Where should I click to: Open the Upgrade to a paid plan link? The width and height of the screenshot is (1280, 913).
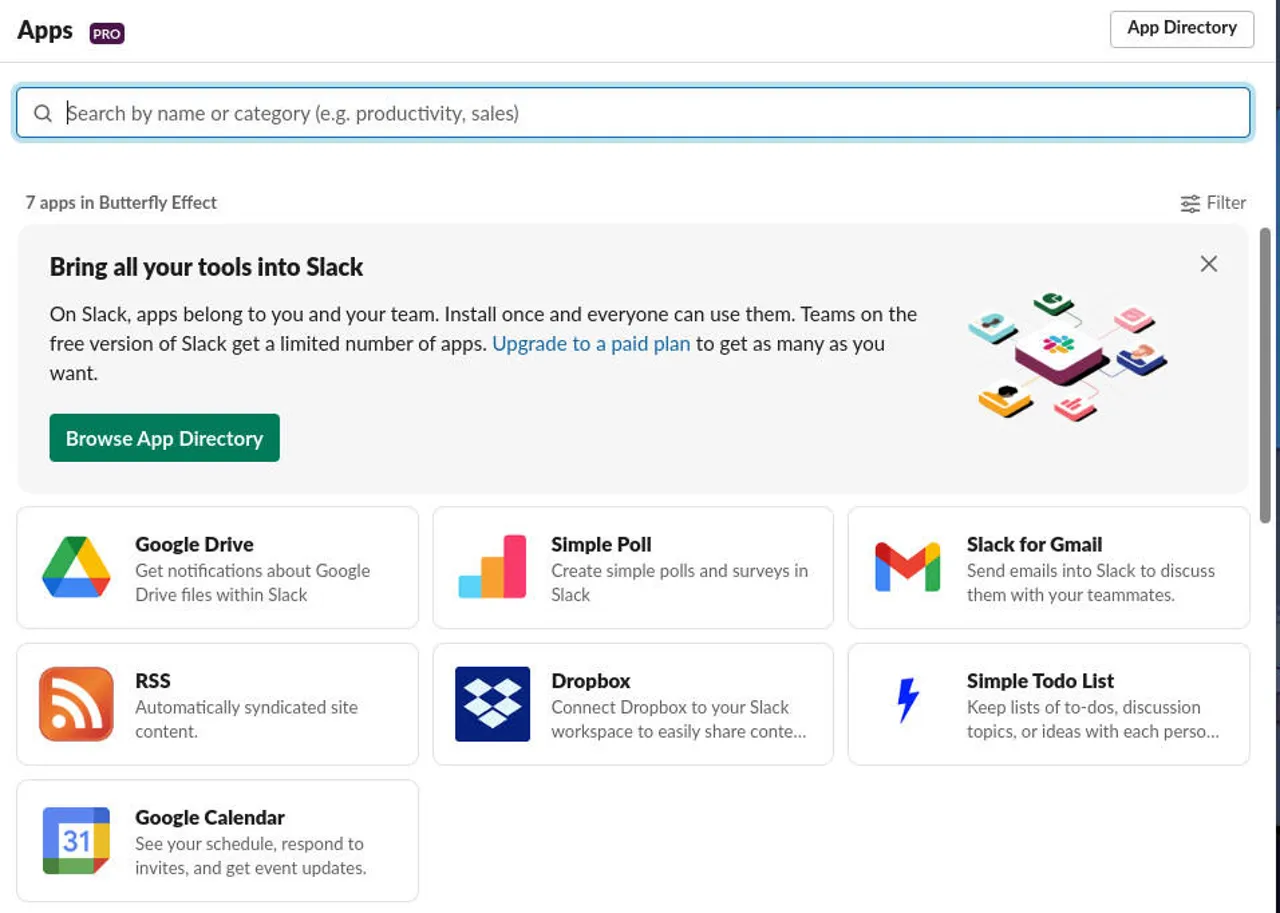pyautogui.click(x=591, y=343)
